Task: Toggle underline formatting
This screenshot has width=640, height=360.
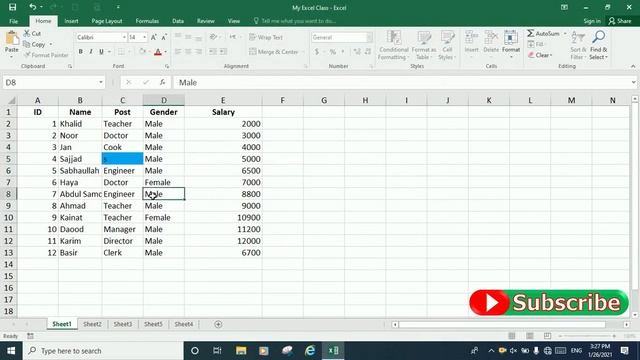Action: click(101, 52)
